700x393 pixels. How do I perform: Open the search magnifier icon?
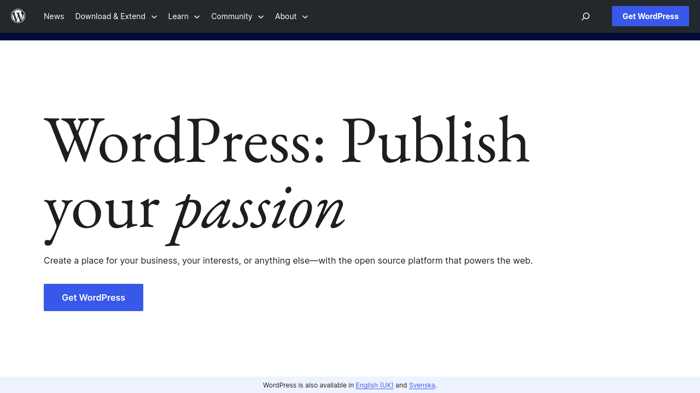tap(585, 17)
